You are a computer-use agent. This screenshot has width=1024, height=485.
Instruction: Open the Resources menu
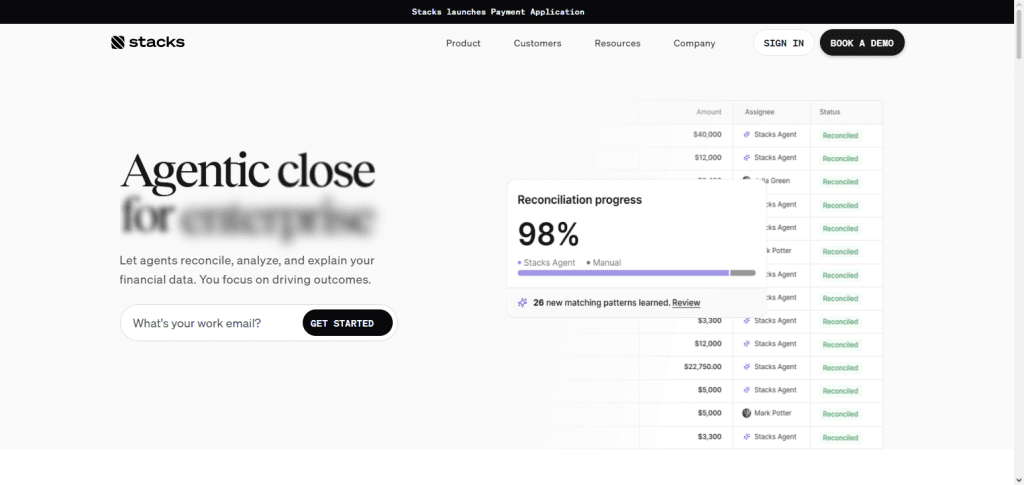(x=617, y=43)
